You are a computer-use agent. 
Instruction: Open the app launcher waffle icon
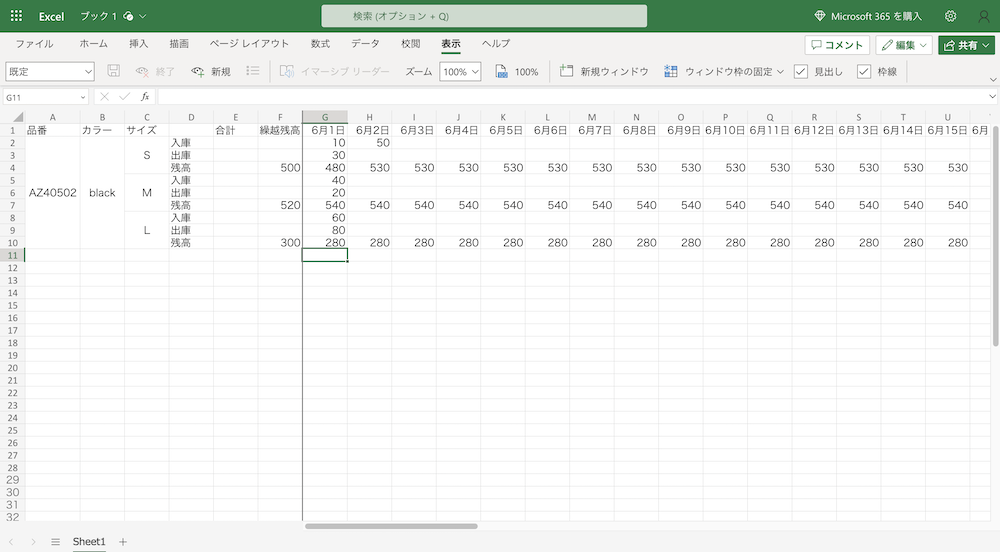[16, 16]
